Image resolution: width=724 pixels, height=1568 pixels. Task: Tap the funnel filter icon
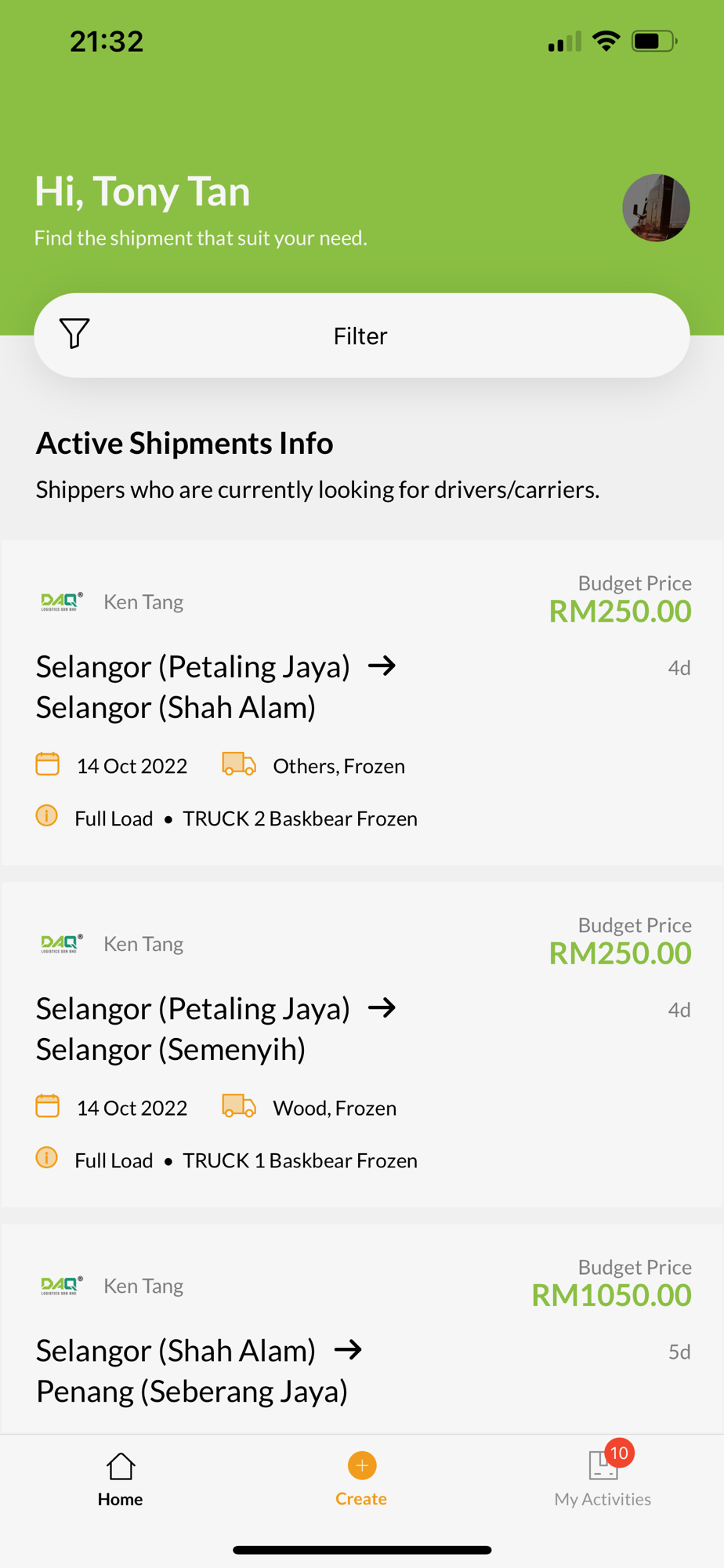[74, 334]
